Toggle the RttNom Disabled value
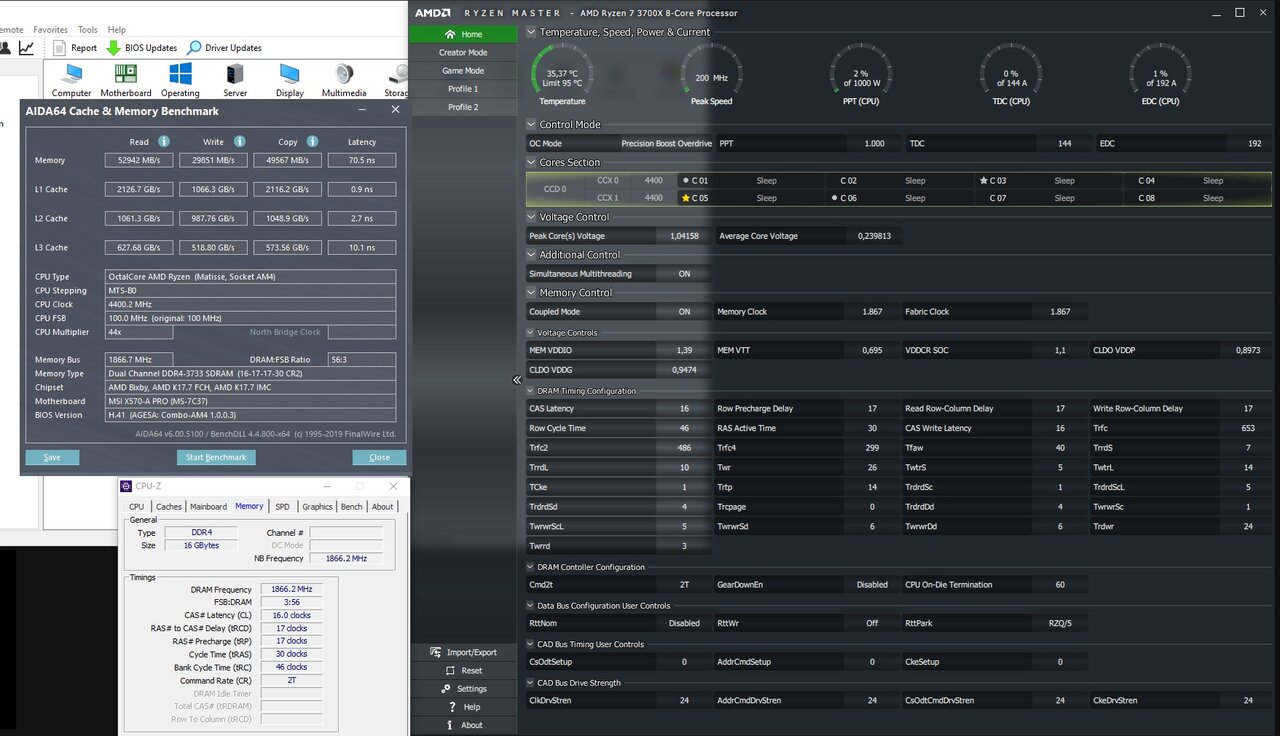This screenshot has height=736, width=1280. pyautogui.click(x=684, y=623)
